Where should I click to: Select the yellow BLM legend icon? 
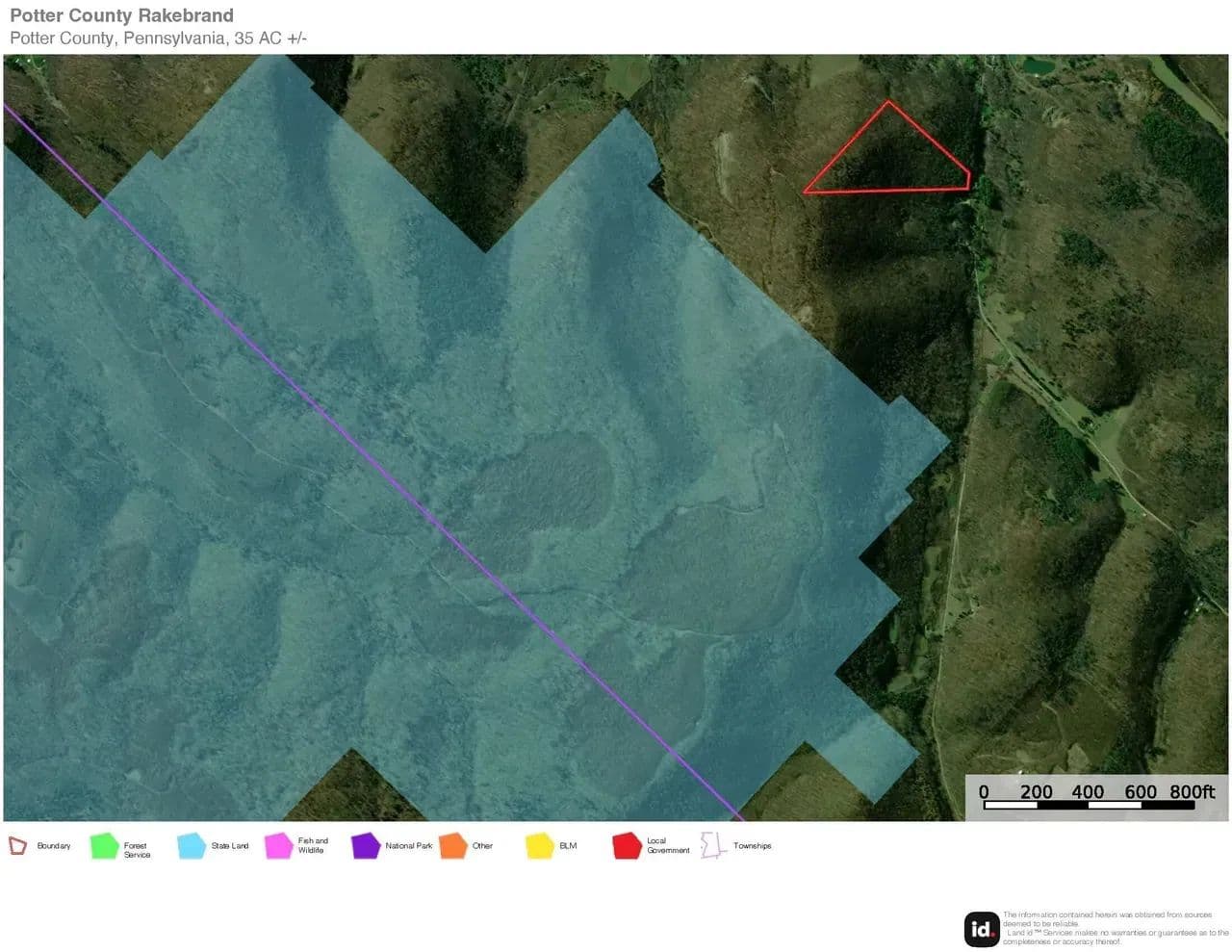(x=540, y=846)
